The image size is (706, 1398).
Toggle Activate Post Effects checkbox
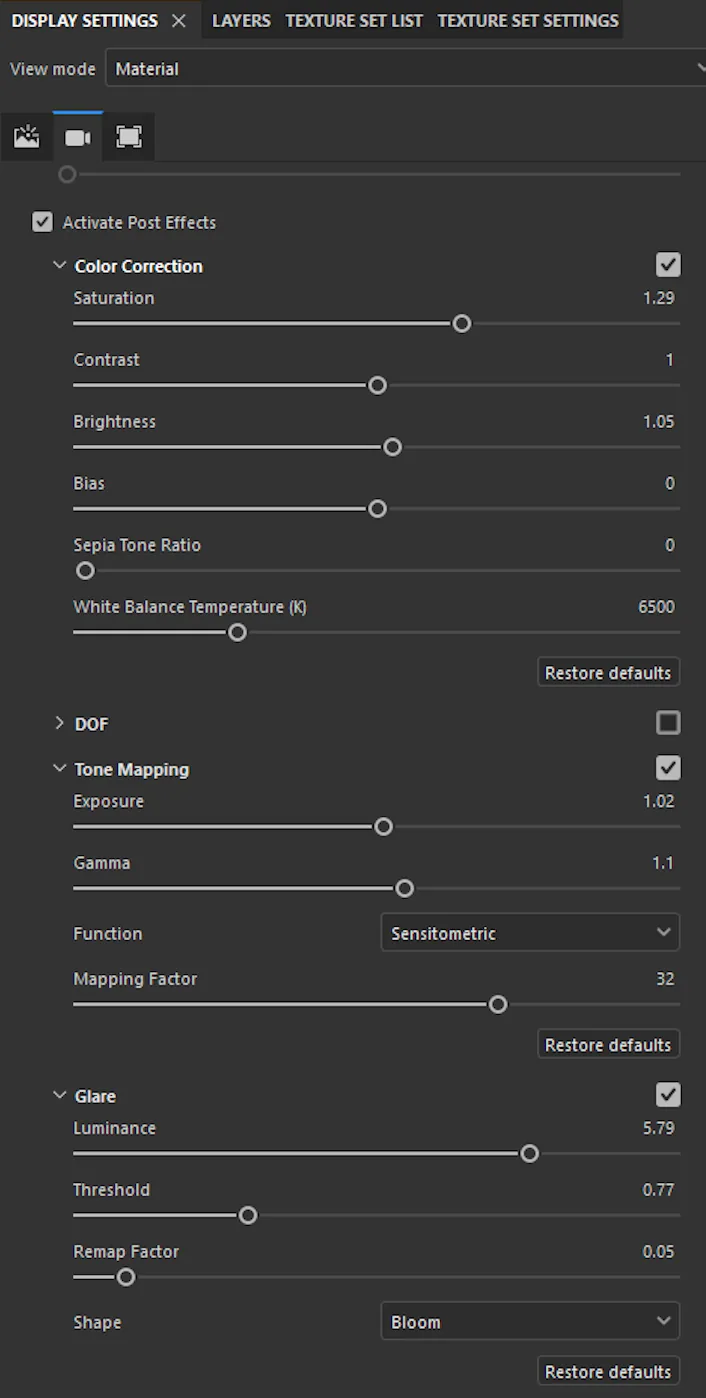coord(42,222)
